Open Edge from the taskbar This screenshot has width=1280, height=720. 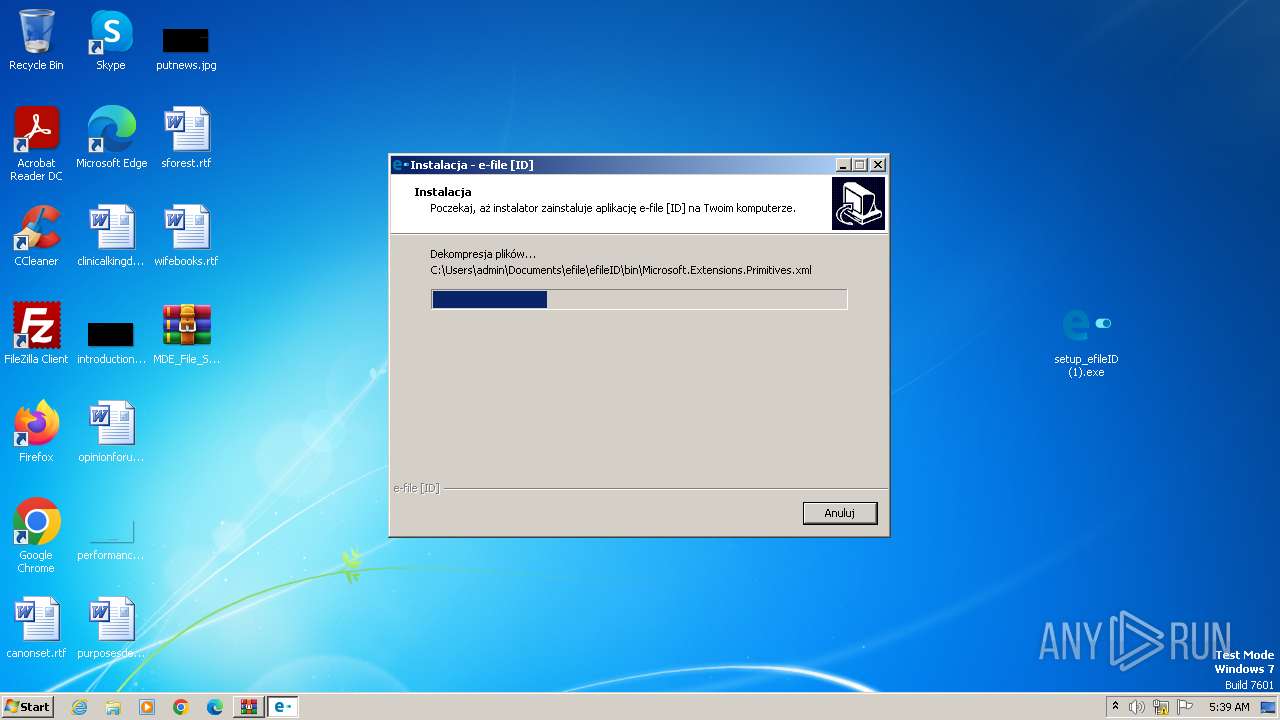tap(215, 707)
